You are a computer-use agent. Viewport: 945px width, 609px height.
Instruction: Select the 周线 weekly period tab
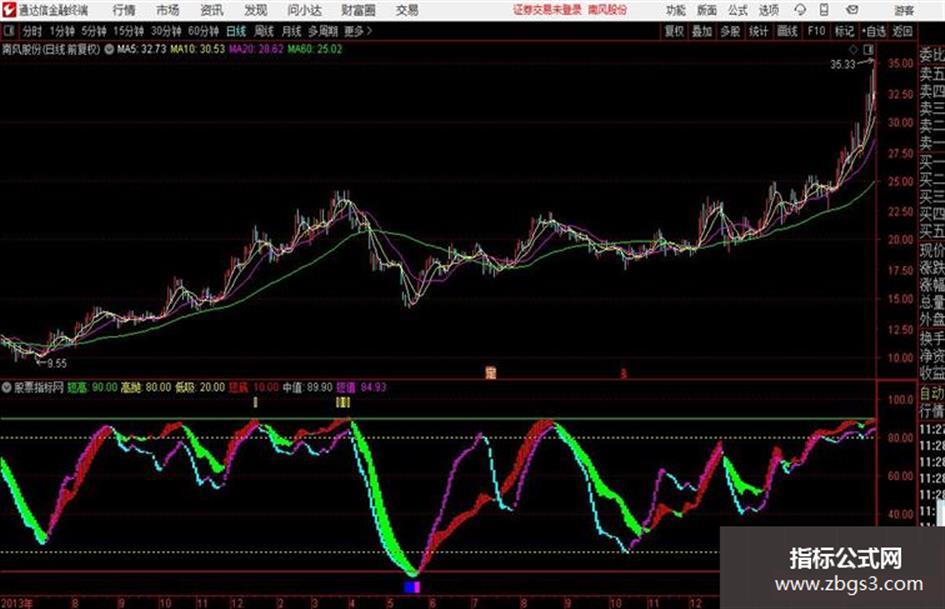pos(264,31)
